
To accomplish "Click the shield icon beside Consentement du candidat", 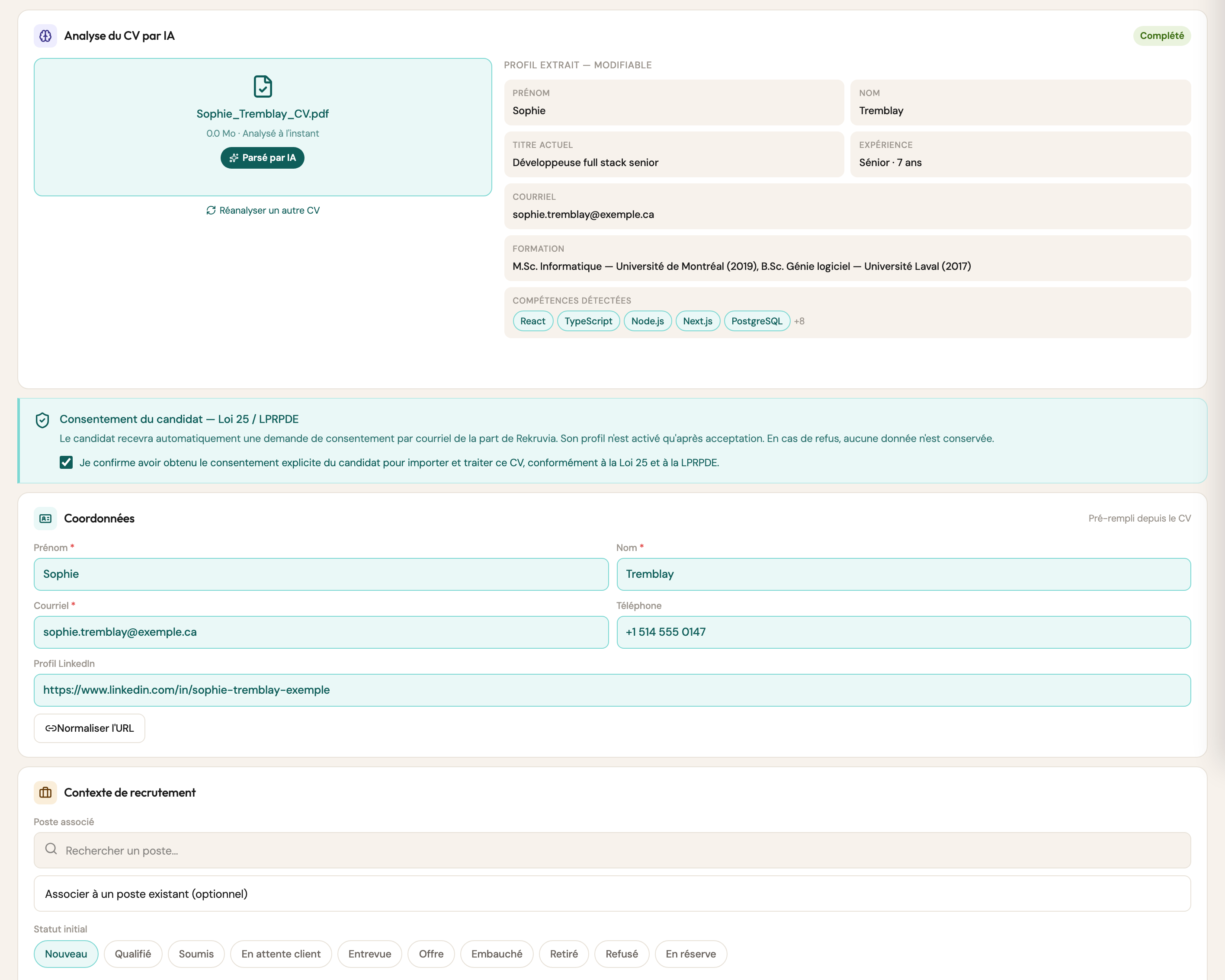I will (42, 420).
